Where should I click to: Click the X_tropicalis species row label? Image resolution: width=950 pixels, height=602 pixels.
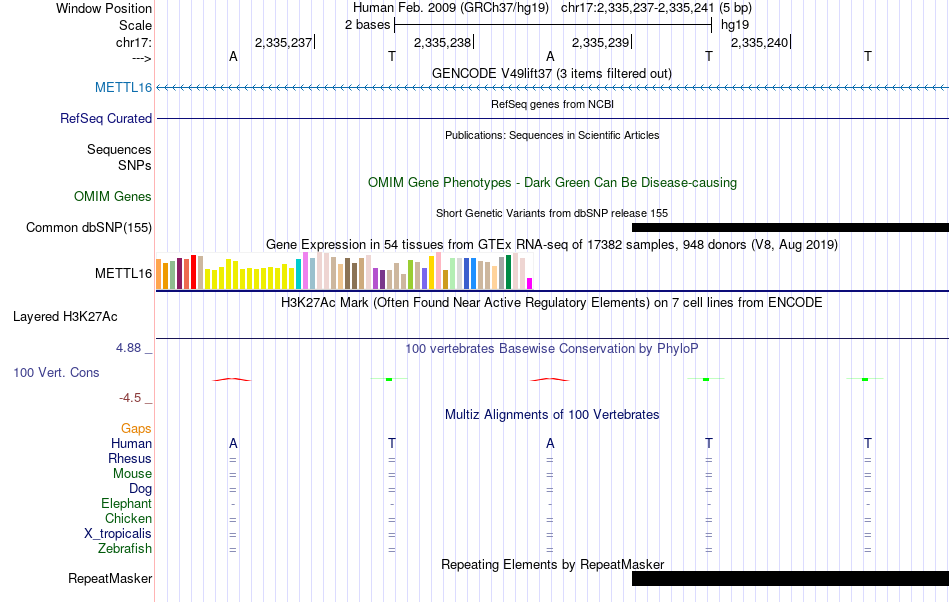click(x=118, y=534)
